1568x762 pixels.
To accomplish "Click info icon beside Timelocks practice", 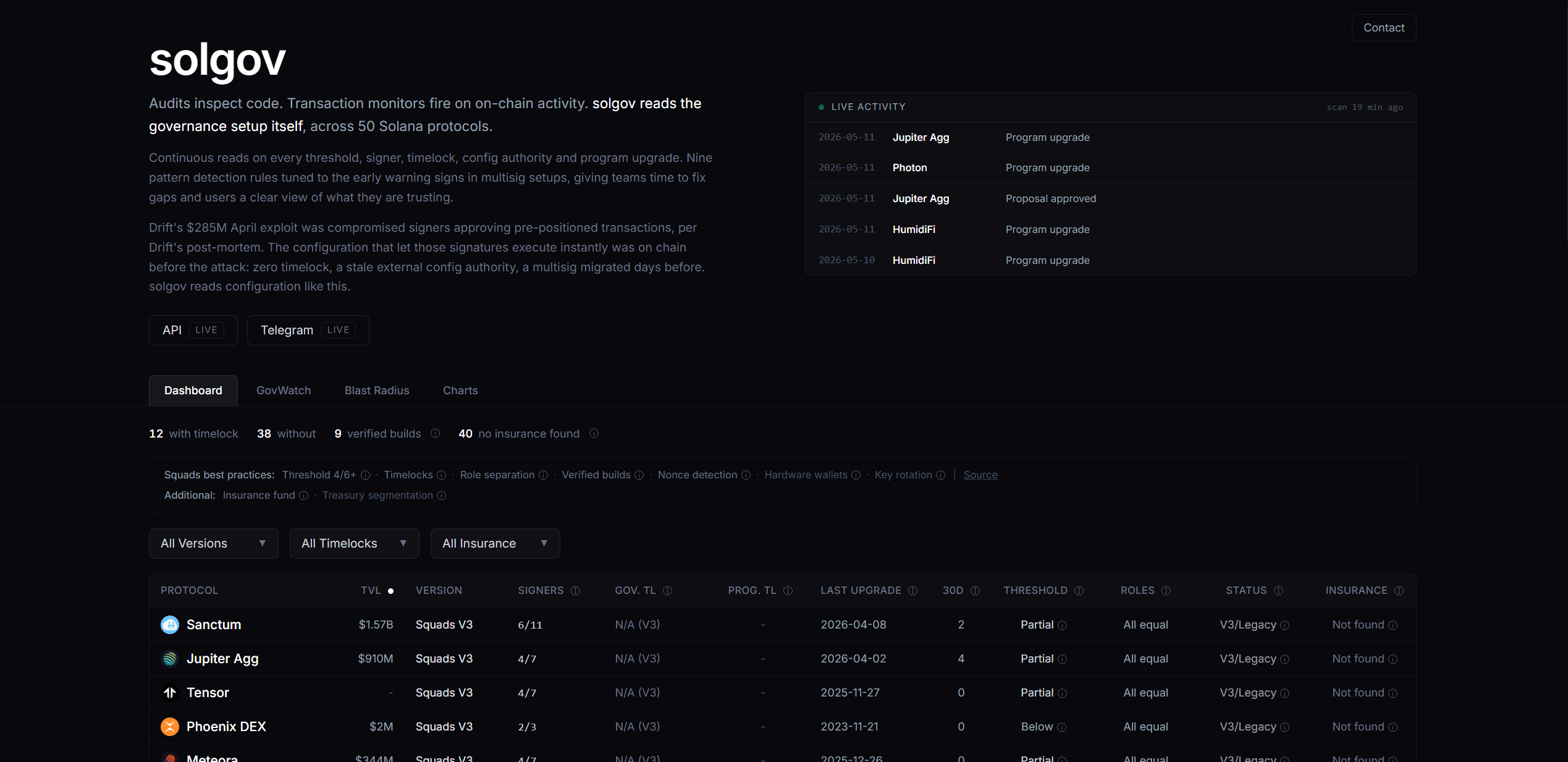I will pyautogui.click(x=442, y=475).
